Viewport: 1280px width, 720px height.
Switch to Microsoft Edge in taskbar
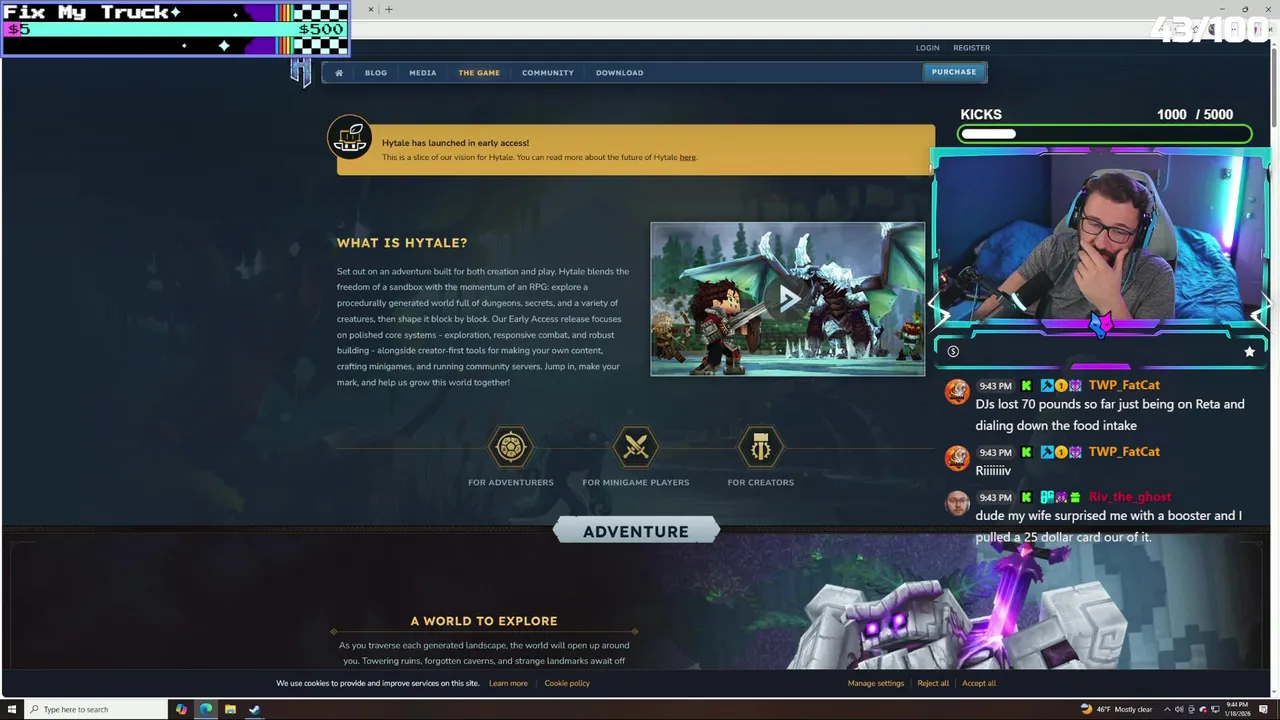point(205,709)
